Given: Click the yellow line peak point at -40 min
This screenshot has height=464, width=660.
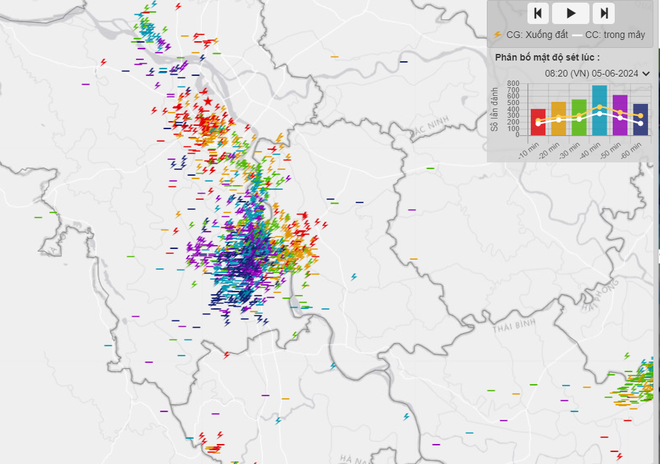Looking at the screenshot, I should [599, 106].
